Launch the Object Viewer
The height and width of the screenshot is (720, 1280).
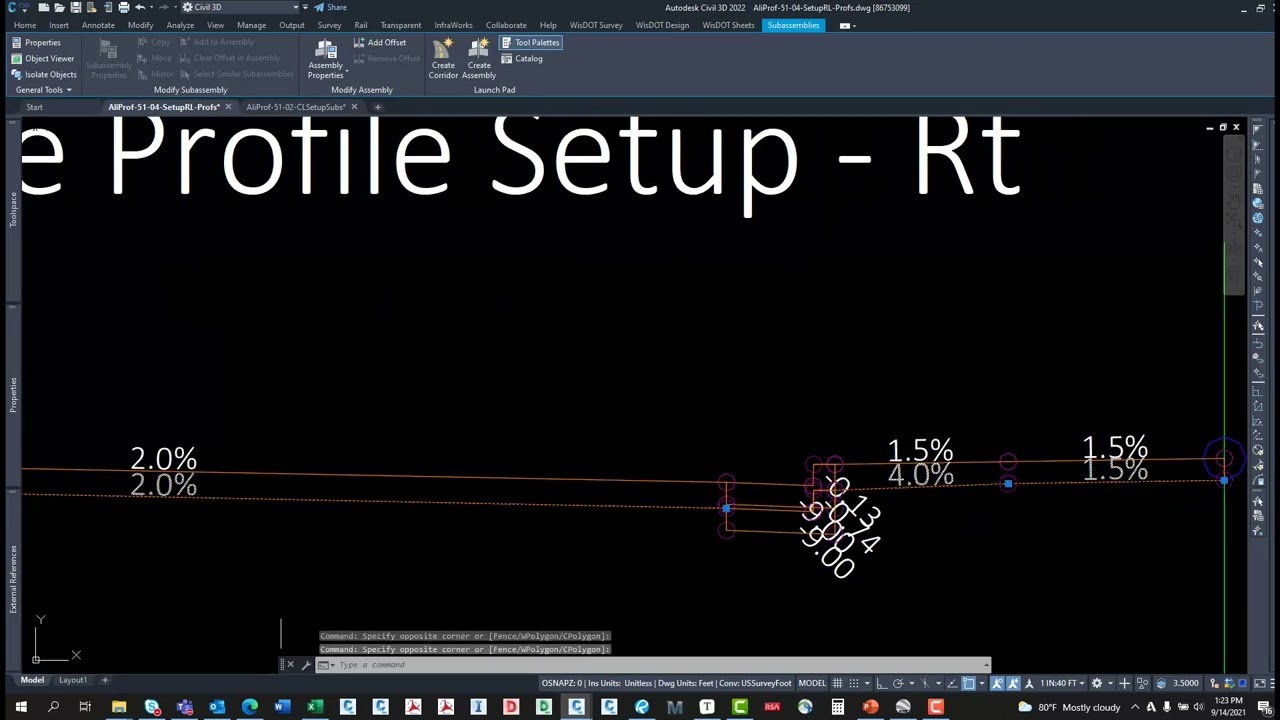click(x=43, y=59)
